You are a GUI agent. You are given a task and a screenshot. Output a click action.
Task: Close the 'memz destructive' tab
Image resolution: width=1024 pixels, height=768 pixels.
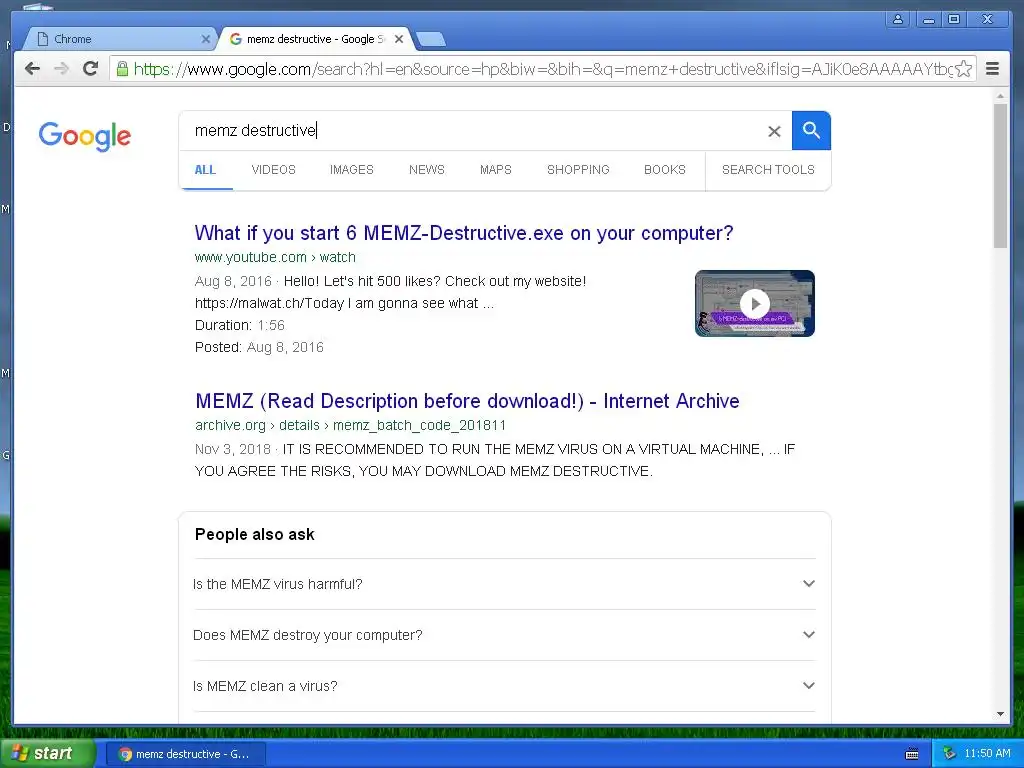pyautogui.click(x=399, y=39)
